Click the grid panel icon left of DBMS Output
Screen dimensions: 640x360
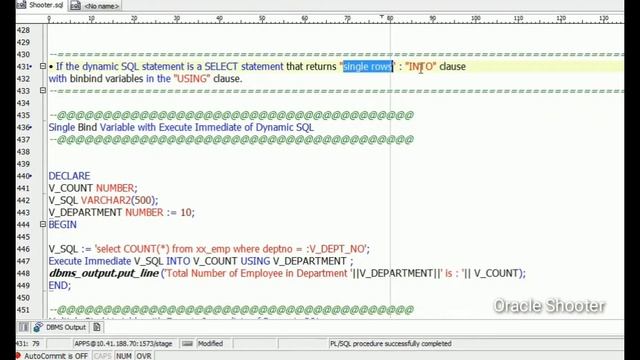[x=24, y=327]
